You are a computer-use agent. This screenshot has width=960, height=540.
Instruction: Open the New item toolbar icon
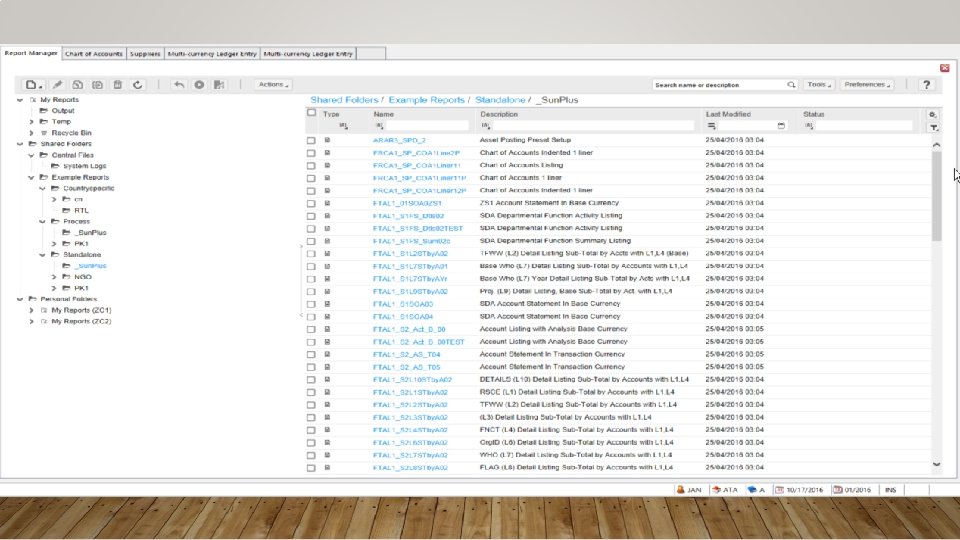coord(32,84)
